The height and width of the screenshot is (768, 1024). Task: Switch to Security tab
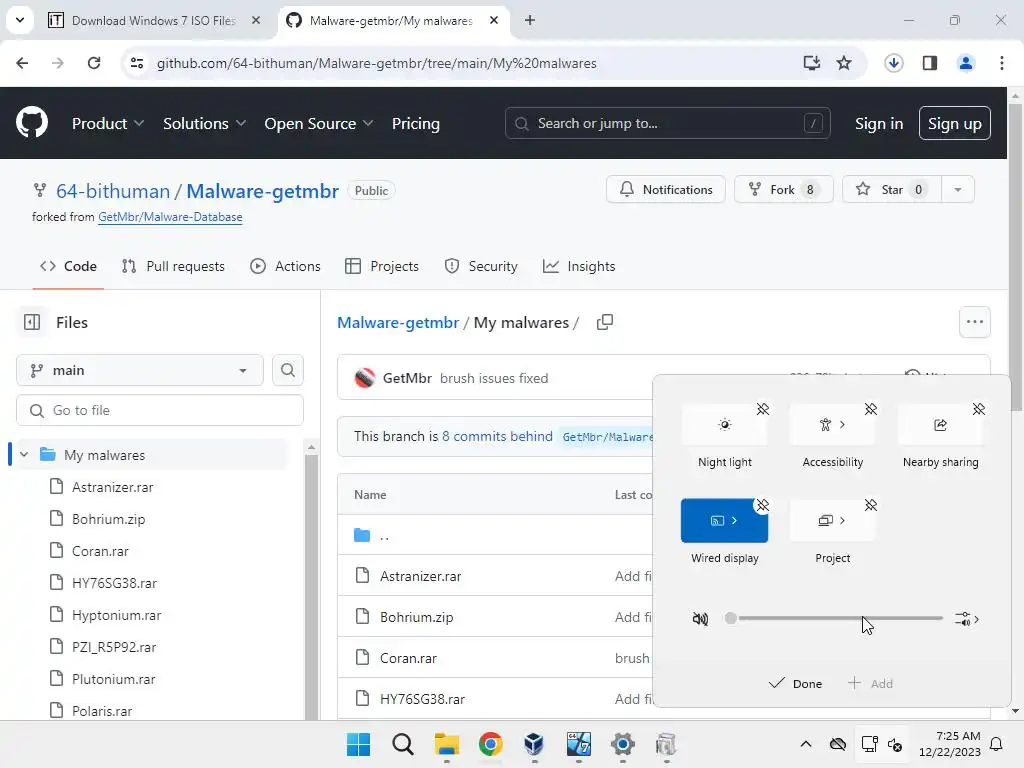point(481,266)
